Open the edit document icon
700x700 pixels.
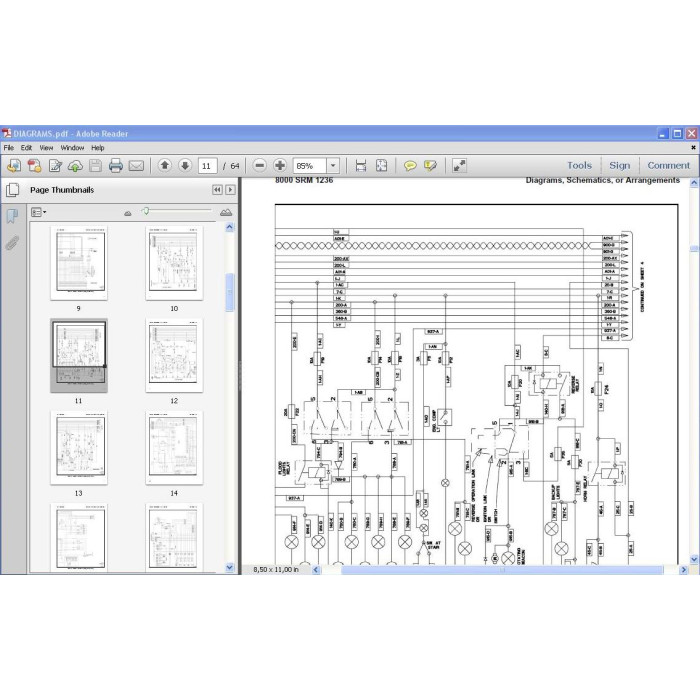55,166
